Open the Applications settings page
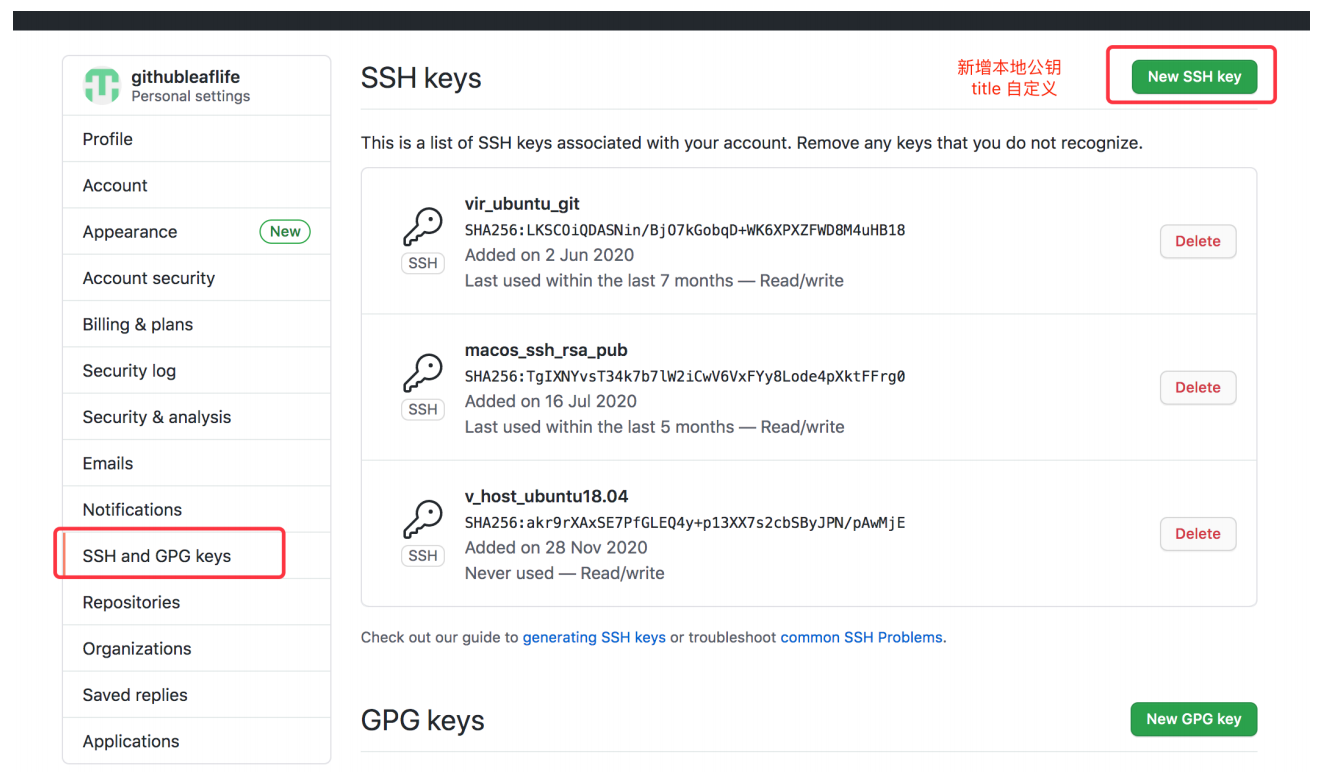 197,741
